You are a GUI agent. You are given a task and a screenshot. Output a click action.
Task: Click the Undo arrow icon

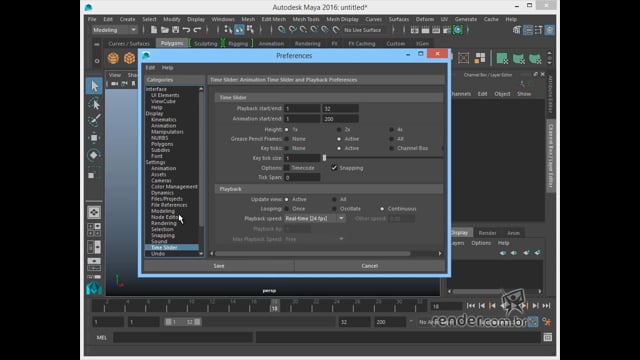tap(186, 30)
